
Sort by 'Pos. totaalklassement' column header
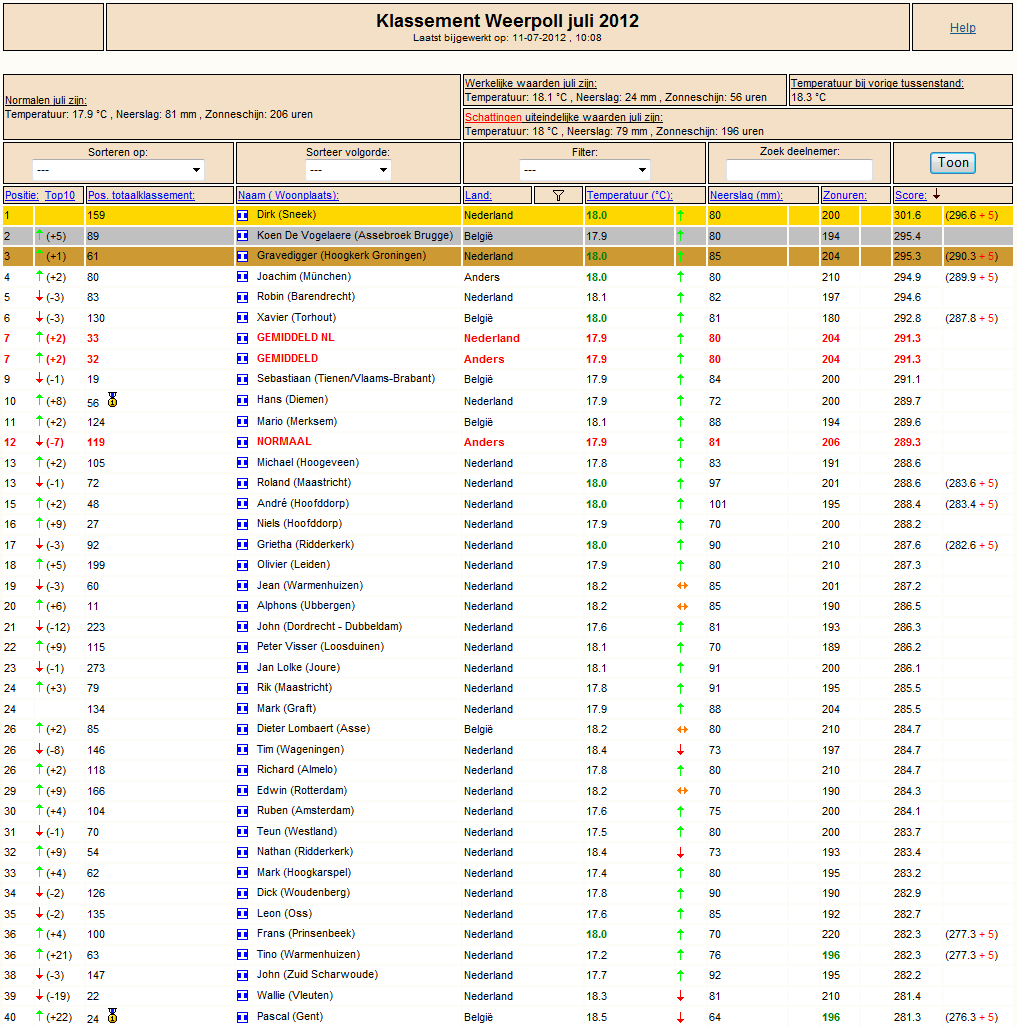pyautogui.click(x=141, y=195)
